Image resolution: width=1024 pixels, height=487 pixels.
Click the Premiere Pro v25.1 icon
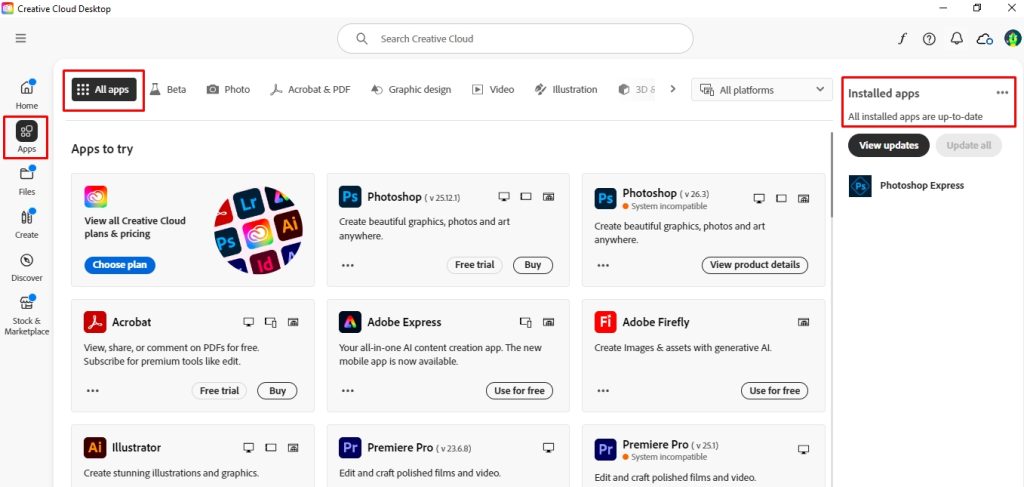[605, 449]
